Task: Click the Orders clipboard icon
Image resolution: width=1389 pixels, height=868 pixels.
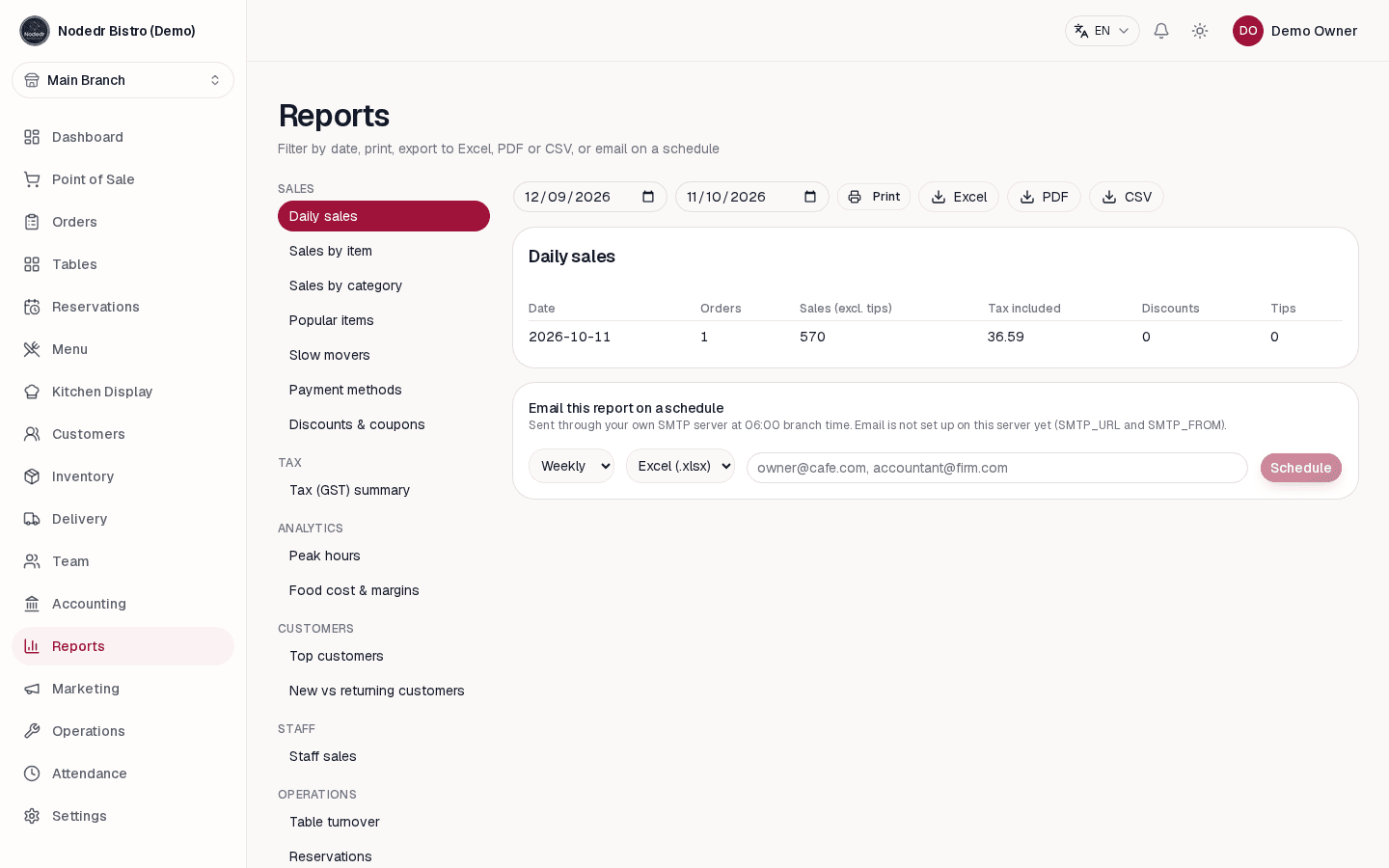Action: click(x=32, y=222)
